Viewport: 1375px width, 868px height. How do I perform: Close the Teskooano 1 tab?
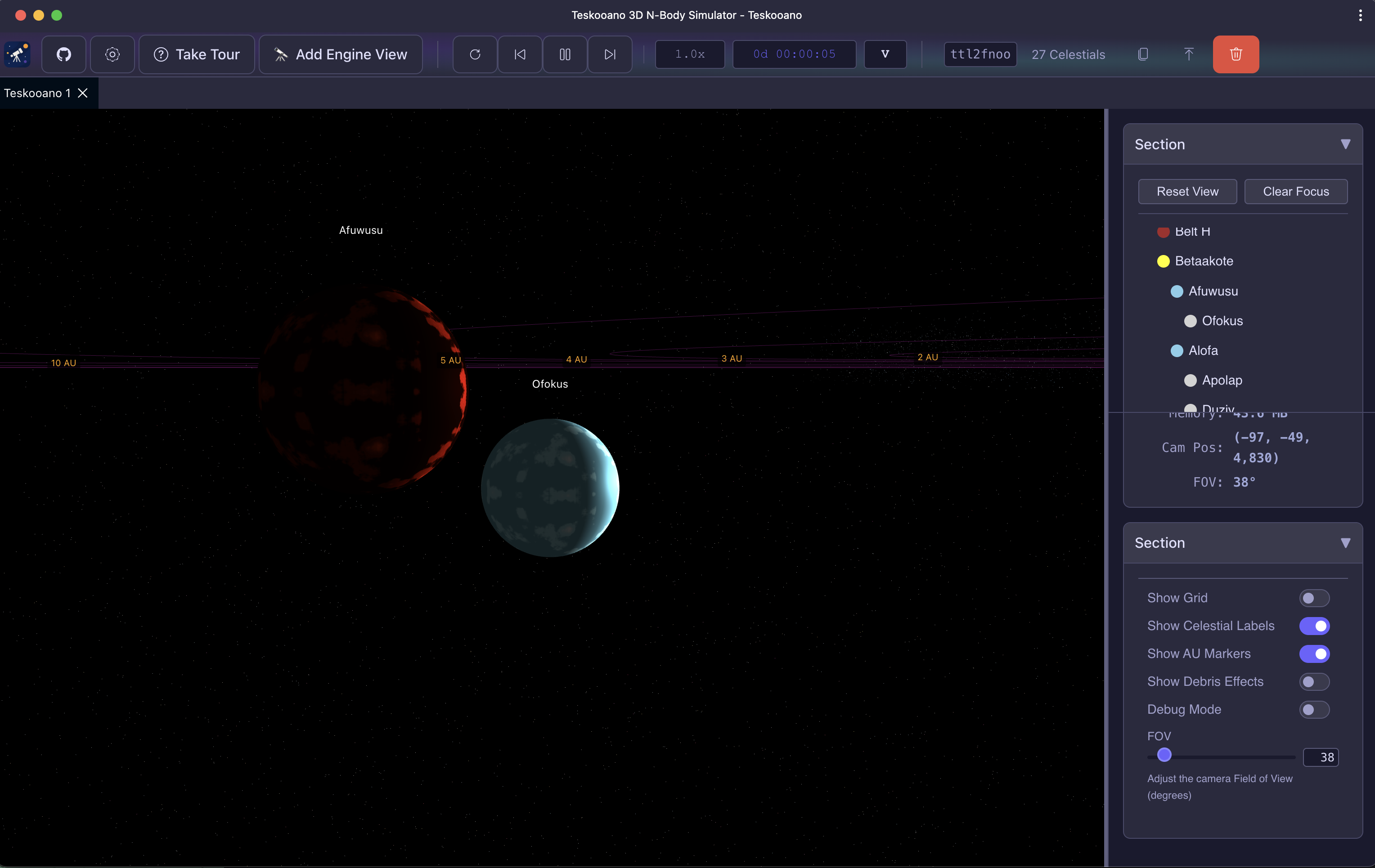coord(83,93)
